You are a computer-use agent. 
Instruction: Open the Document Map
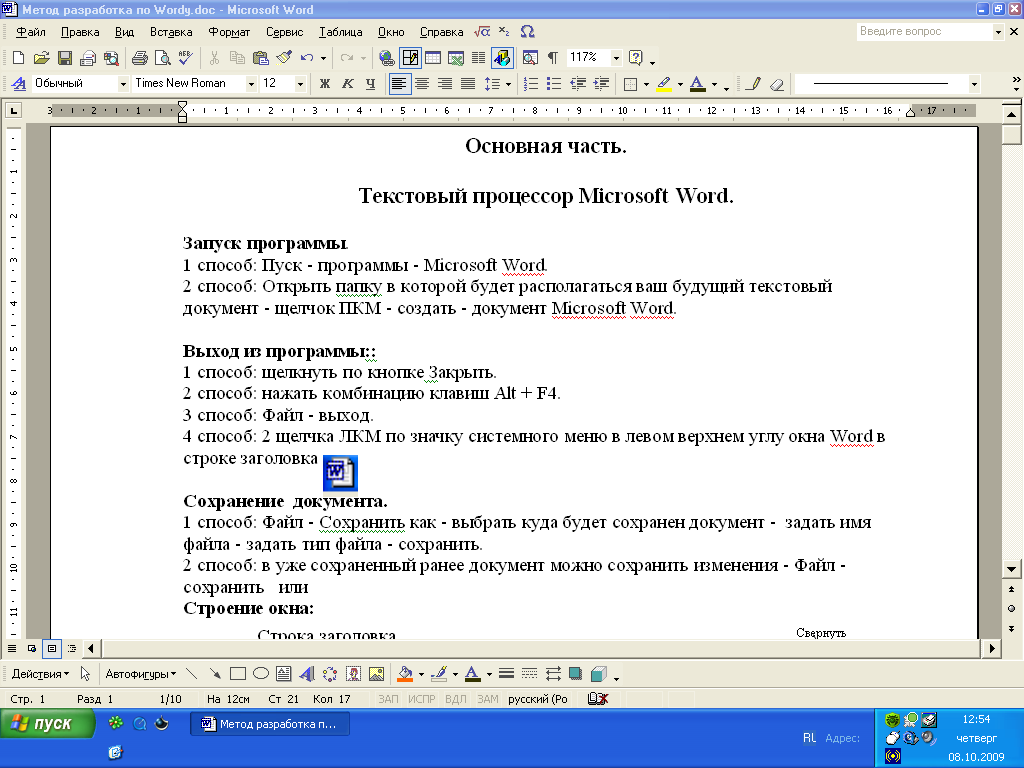pos(530,58)
